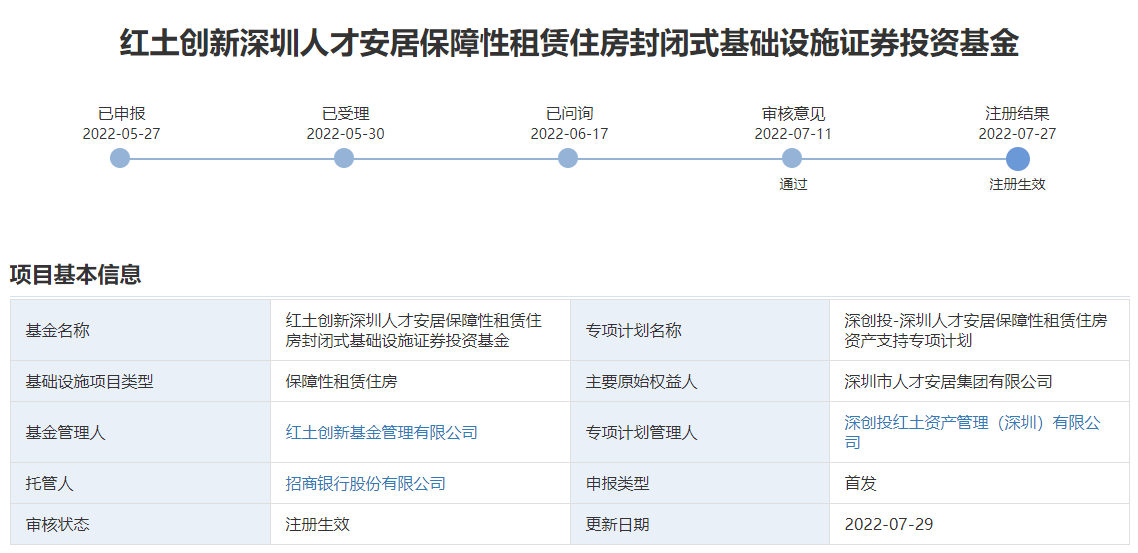Click the 专项计划名称 label cell
The image size is (1138, 553).
634,330
